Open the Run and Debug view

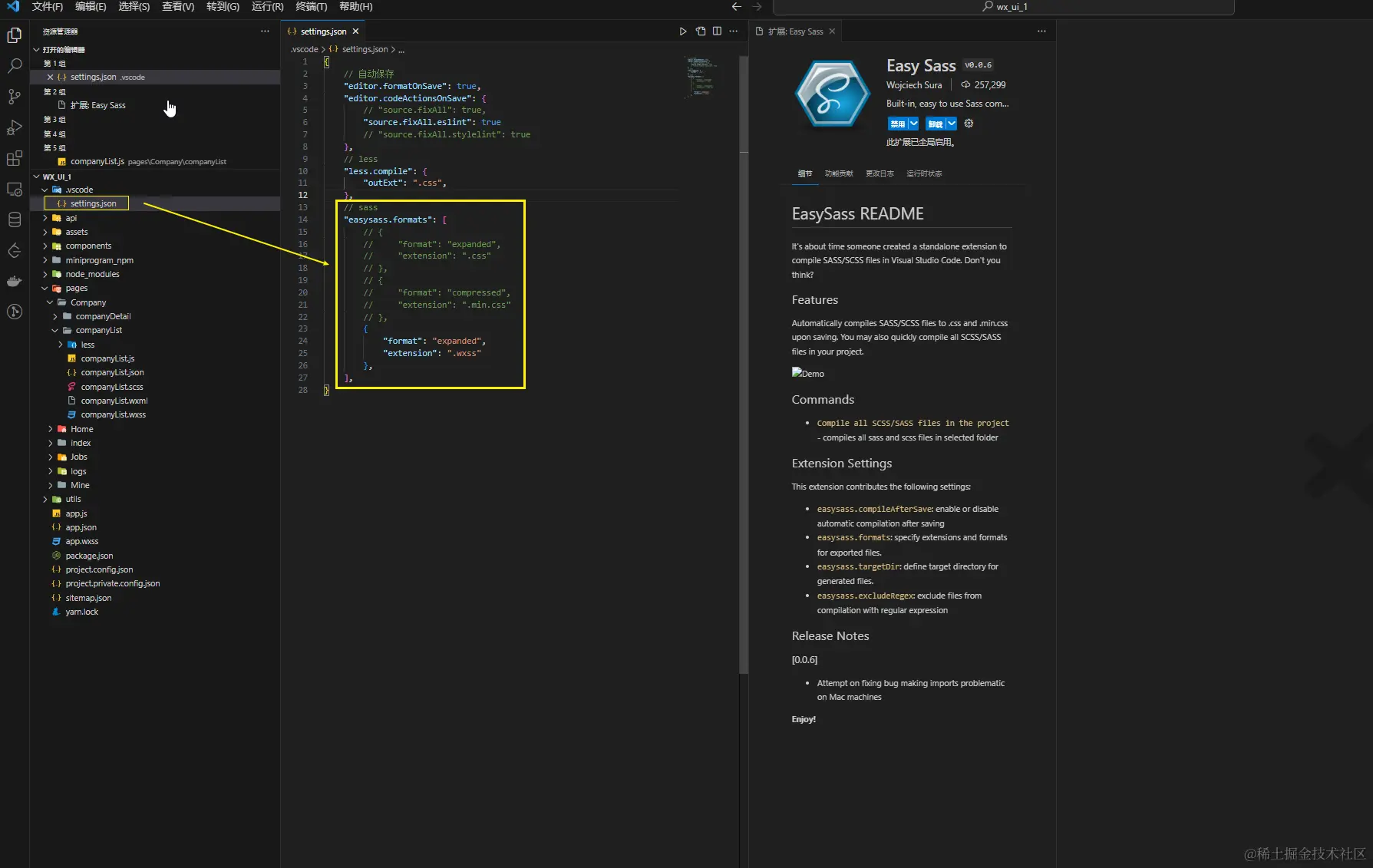click(15, 127)
